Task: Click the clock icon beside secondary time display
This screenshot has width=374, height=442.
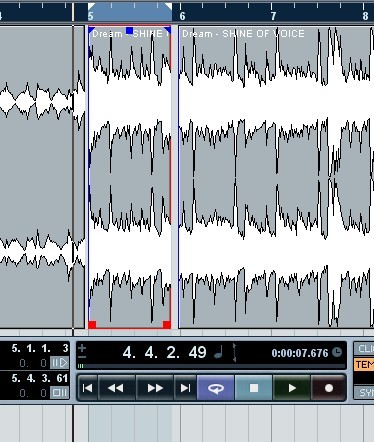Action: pyautogui.click(x=337, y=352)
